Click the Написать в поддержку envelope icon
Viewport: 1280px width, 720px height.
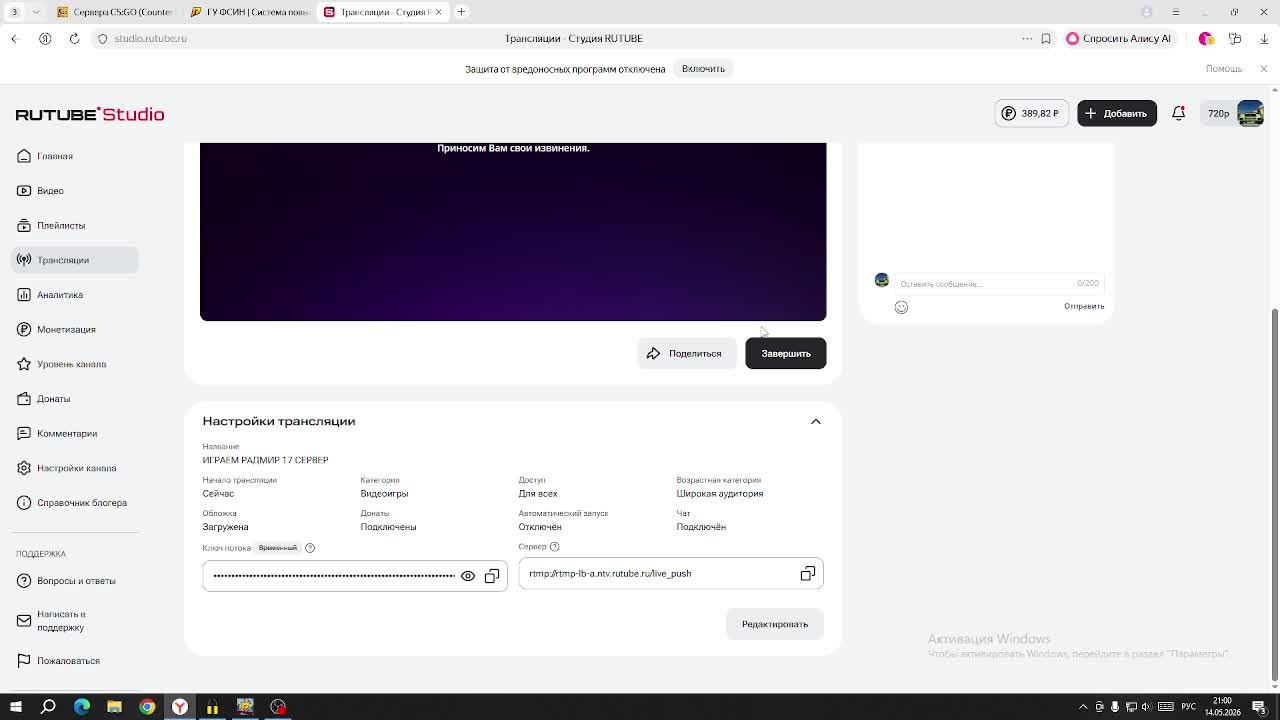24,621
